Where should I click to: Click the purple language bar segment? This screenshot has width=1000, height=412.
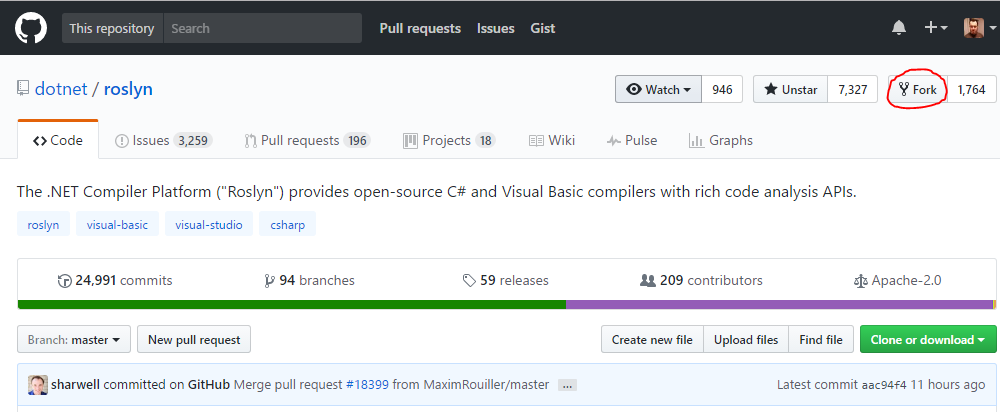pyautogui.click(x=779, y=304)
